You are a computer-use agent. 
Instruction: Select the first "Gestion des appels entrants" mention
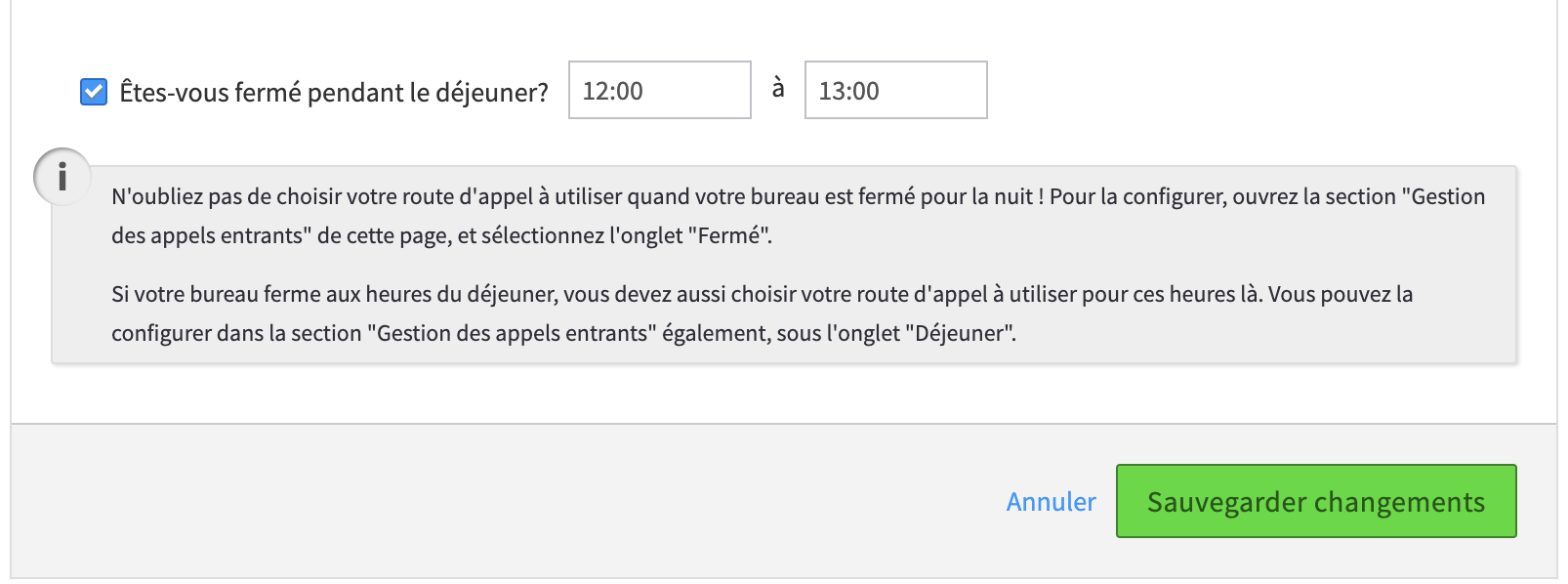point(798,216)
